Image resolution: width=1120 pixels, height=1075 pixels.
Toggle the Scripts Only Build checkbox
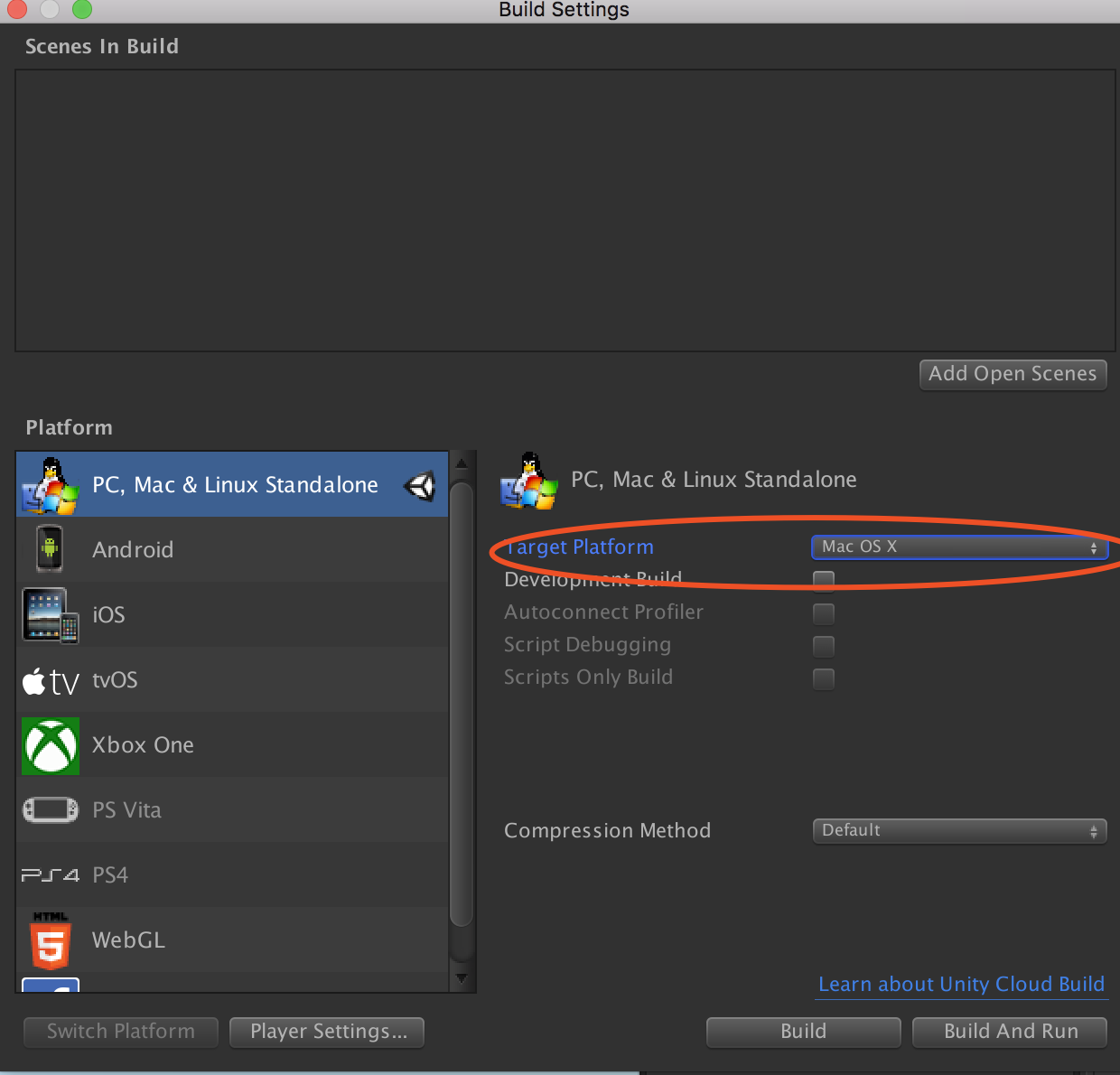824,678
